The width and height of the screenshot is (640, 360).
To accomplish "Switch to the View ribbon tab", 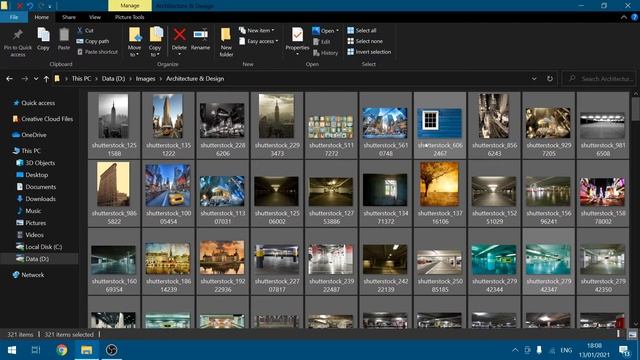I will 95,17.
